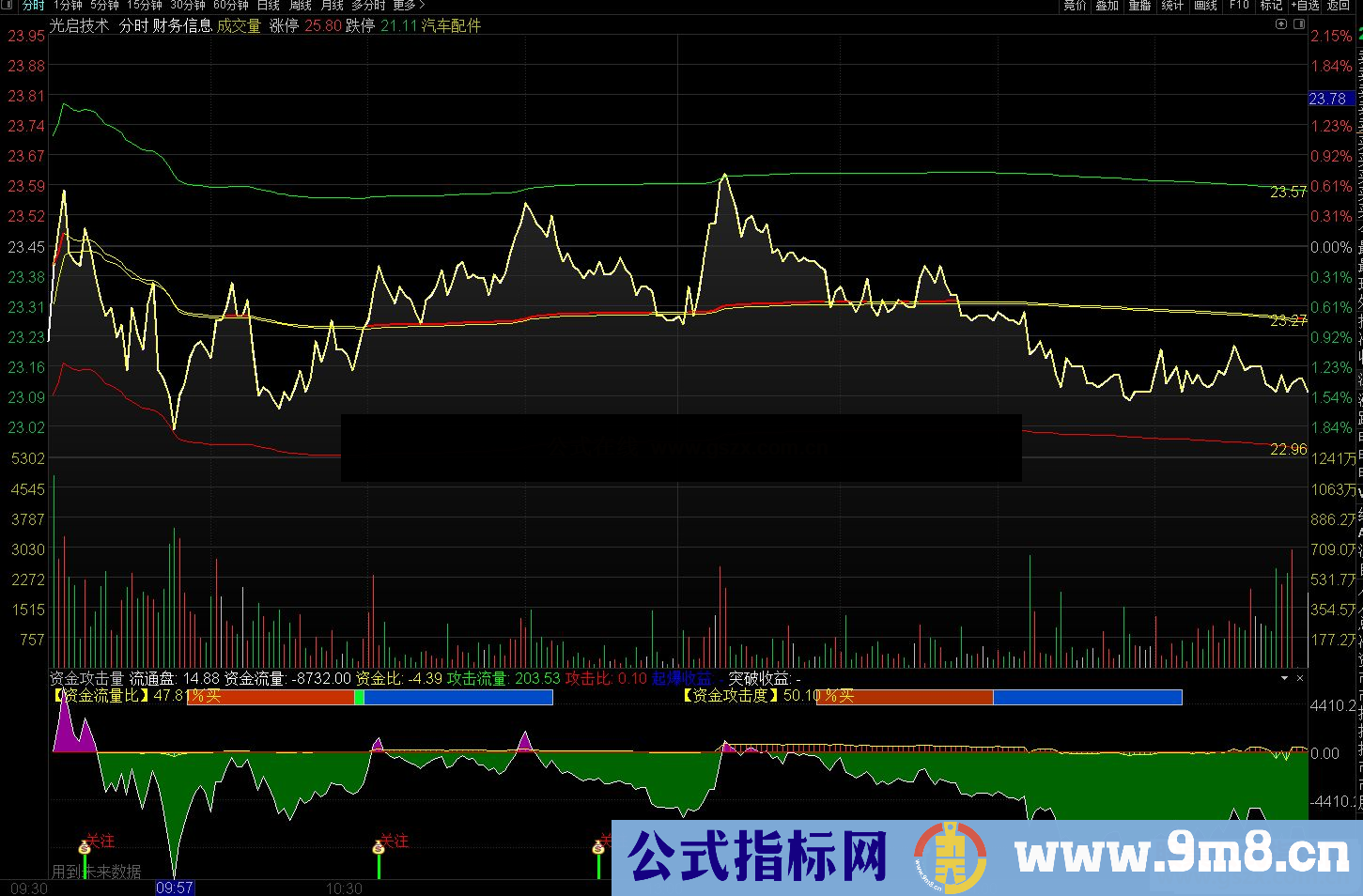Click the 用到未来数据 warning text
Screen dimensions: 1363x896
(x=97, y=872)
